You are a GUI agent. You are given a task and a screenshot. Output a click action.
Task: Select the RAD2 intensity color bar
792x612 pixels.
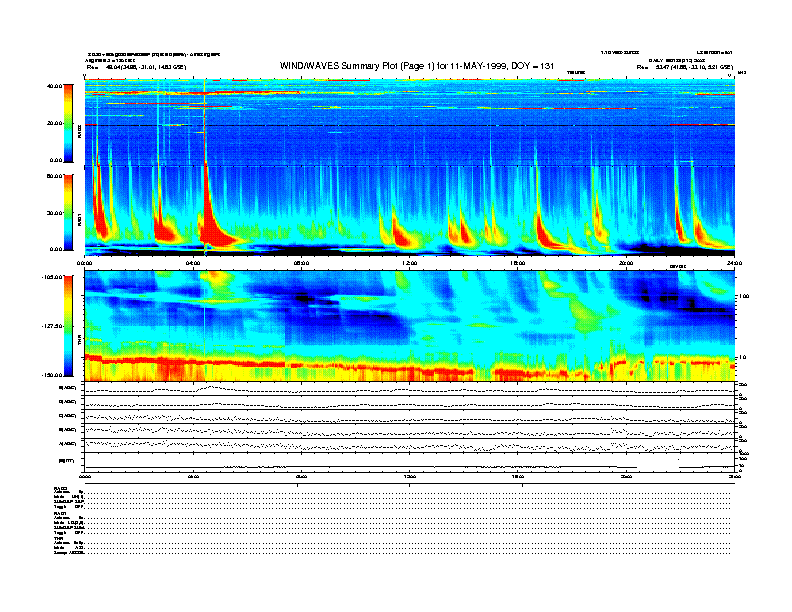(68, 123)
